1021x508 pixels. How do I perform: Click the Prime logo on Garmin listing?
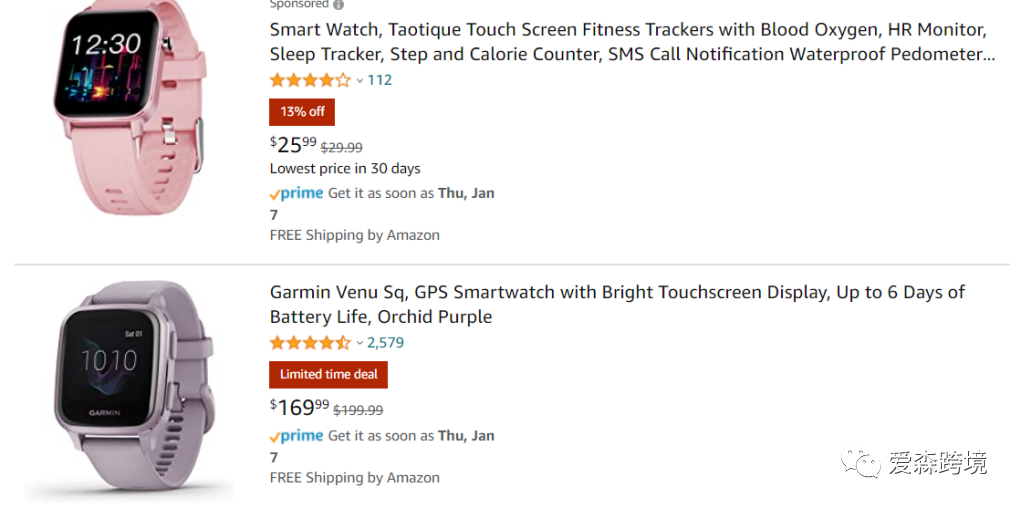click(x=296, y=436)
